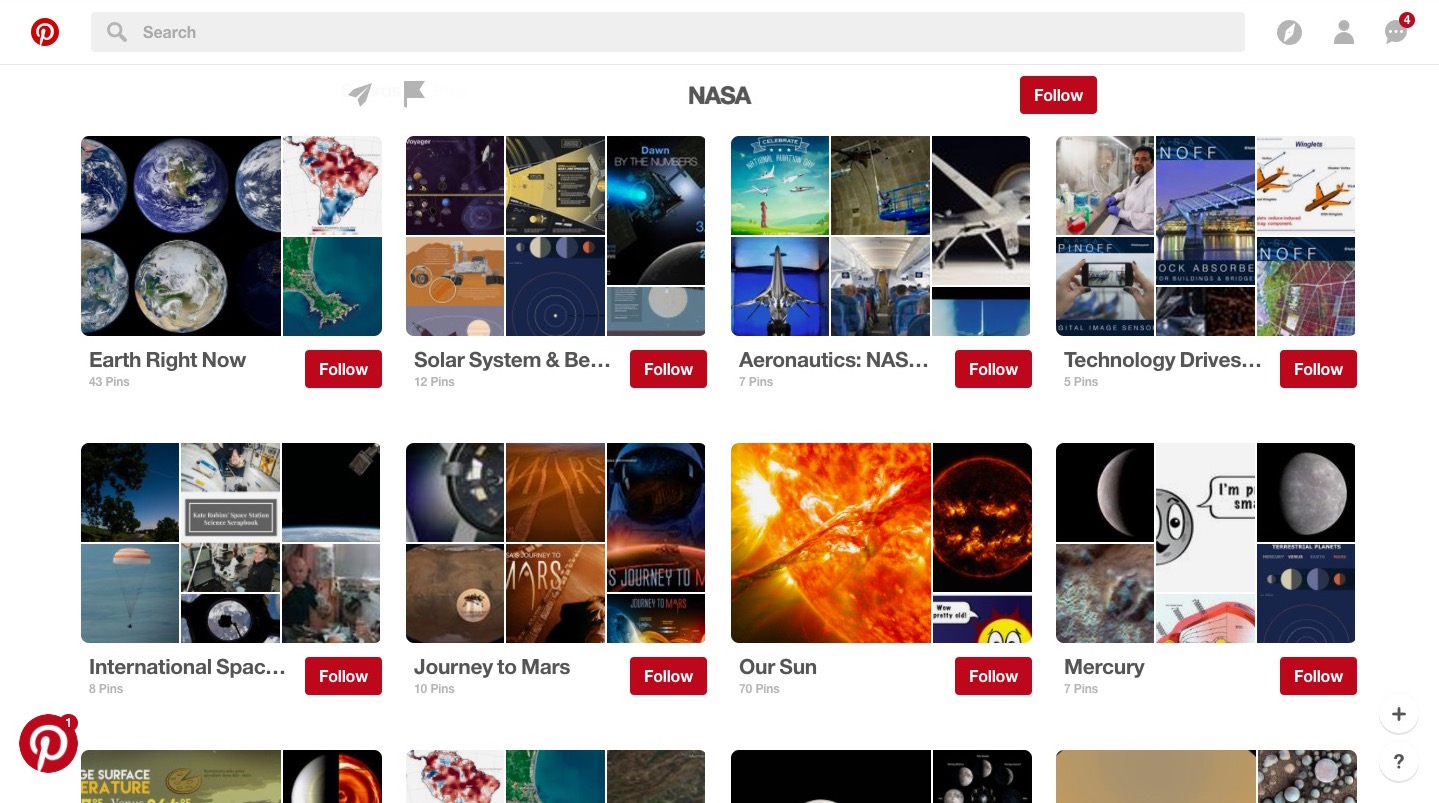This screenshot has width=1439, height=803.
Task: Open the crescent Mercury cover thumbnail
Action: [x=1105, y=492]
